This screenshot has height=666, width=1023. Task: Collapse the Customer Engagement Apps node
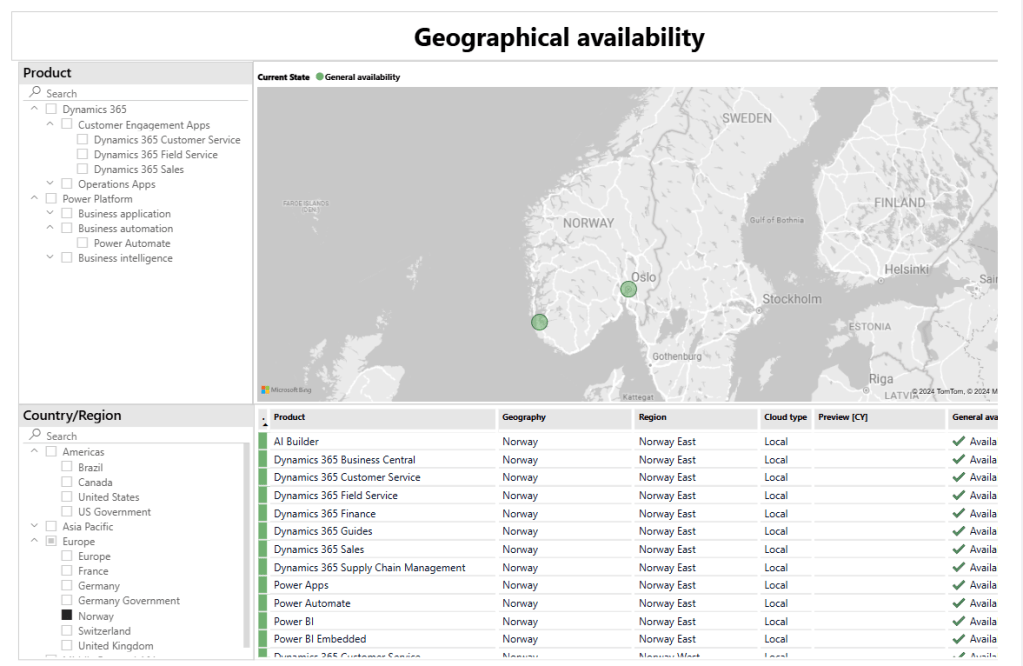point(50,125)
